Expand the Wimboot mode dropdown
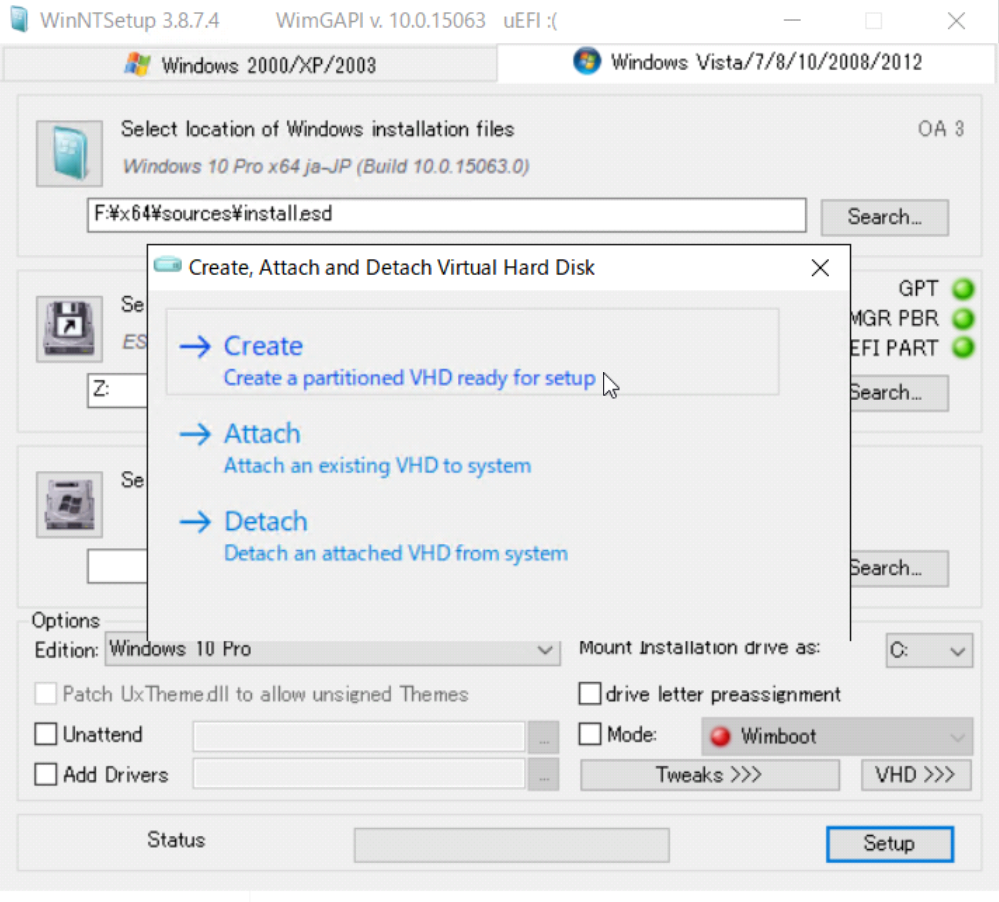The width and height of the screenshot is (999, 902). pos(837,736)
